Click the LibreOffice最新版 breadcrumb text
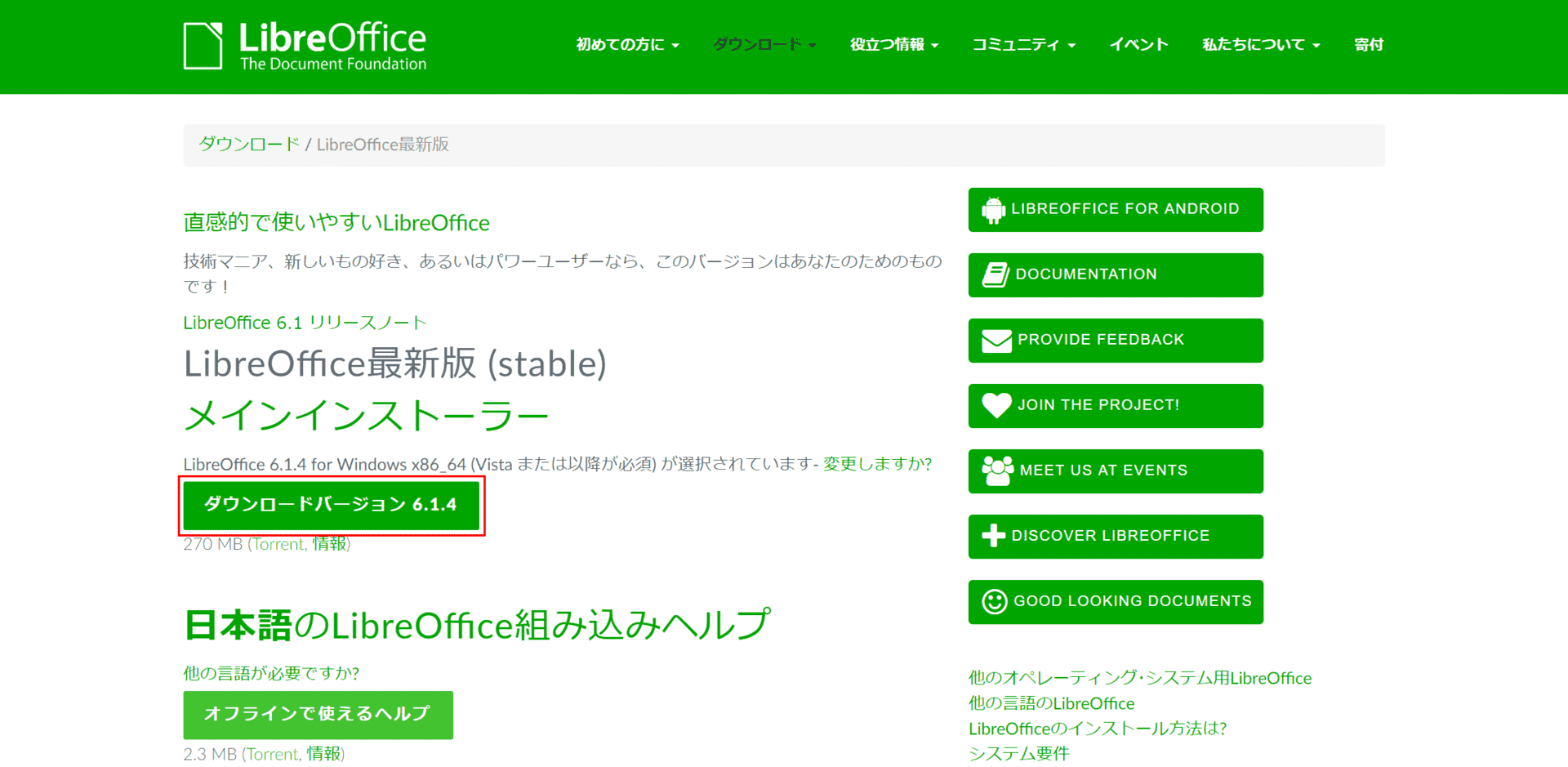 point(382,145)
